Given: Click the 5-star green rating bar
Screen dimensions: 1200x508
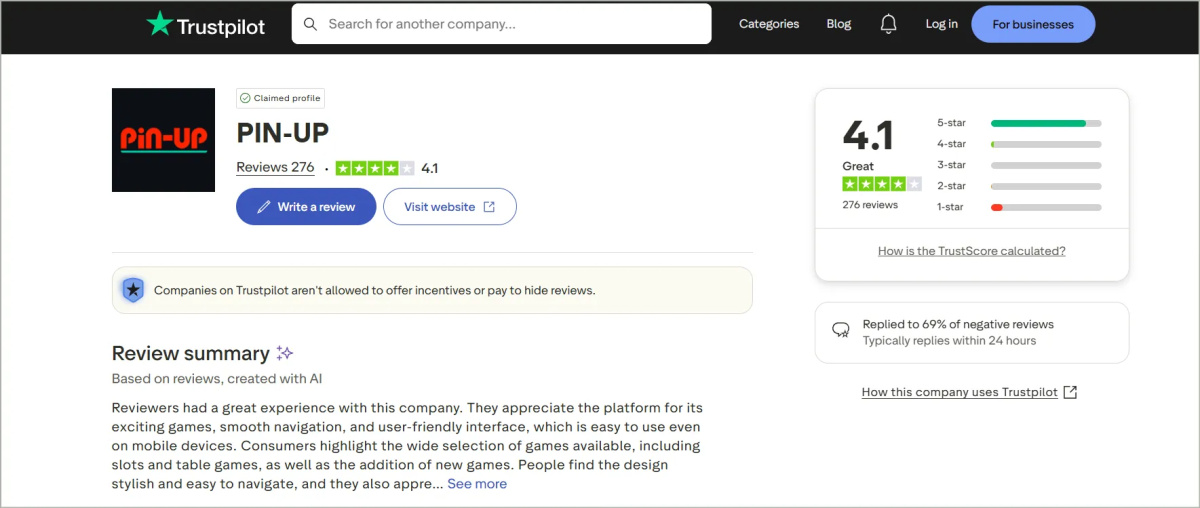Looking at the screenshot, I should coord(1038,123).
